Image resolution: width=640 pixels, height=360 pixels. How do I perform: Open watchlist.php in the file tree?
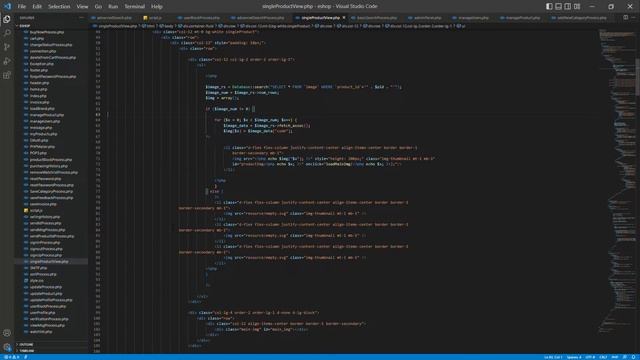(41, 332)
